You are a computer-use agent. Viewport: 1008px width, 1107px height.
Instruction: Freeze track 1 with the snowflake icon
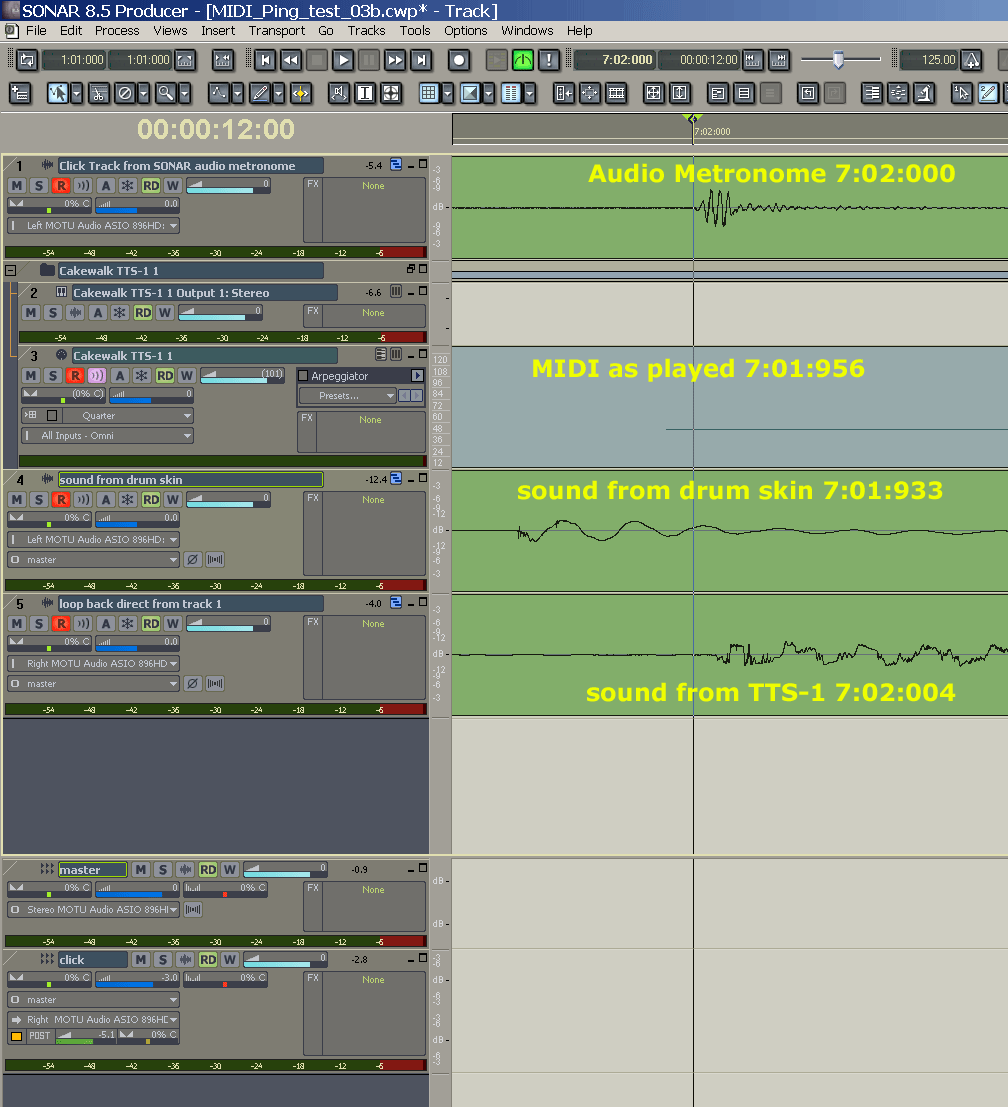[x=128, y=186]
